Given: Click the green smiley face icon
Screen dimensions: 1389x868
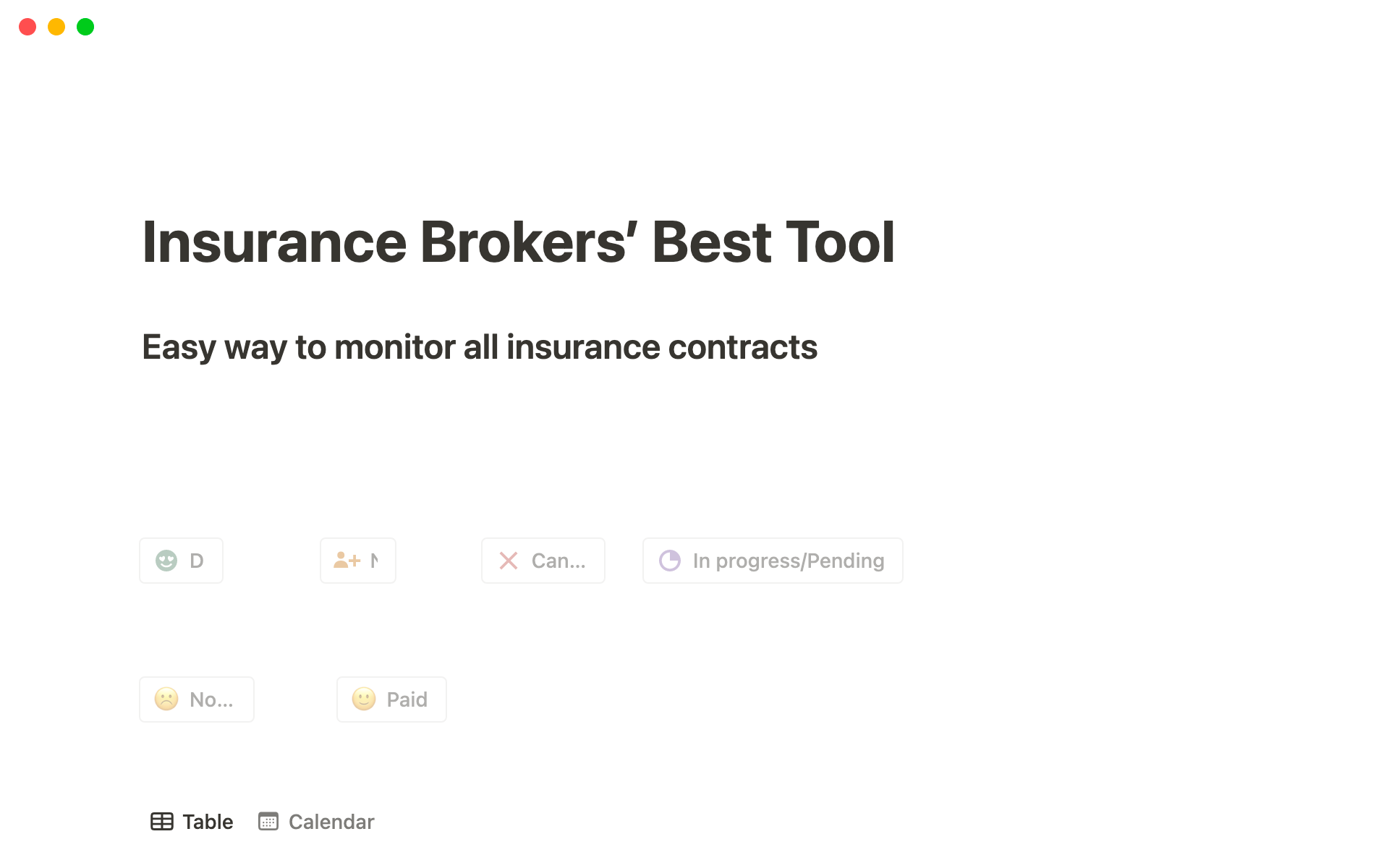Looking at the screenshot, I should click(166, 561).
